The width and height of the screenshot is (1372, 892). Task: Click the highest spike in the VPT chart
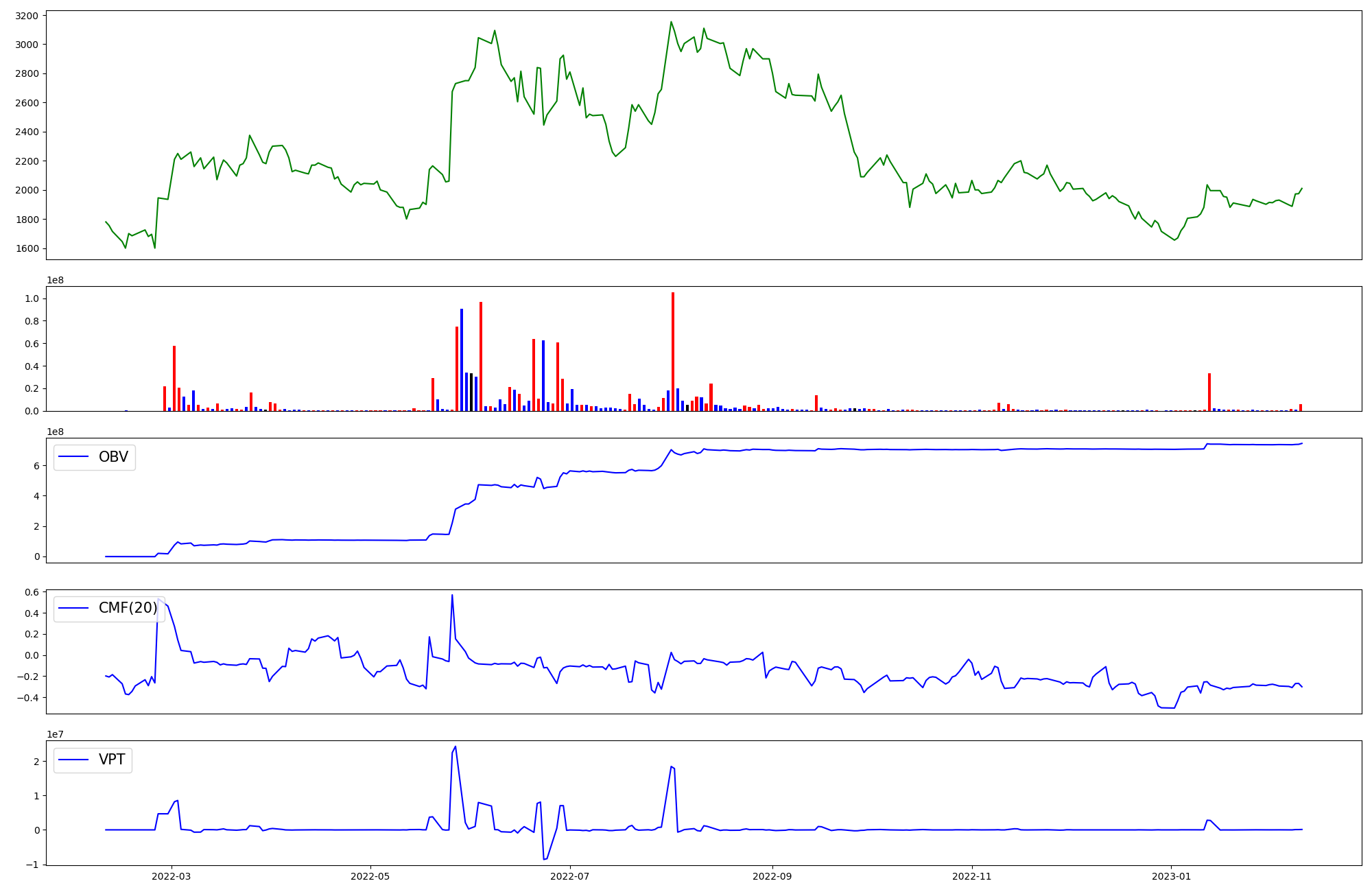pos(456,747)
